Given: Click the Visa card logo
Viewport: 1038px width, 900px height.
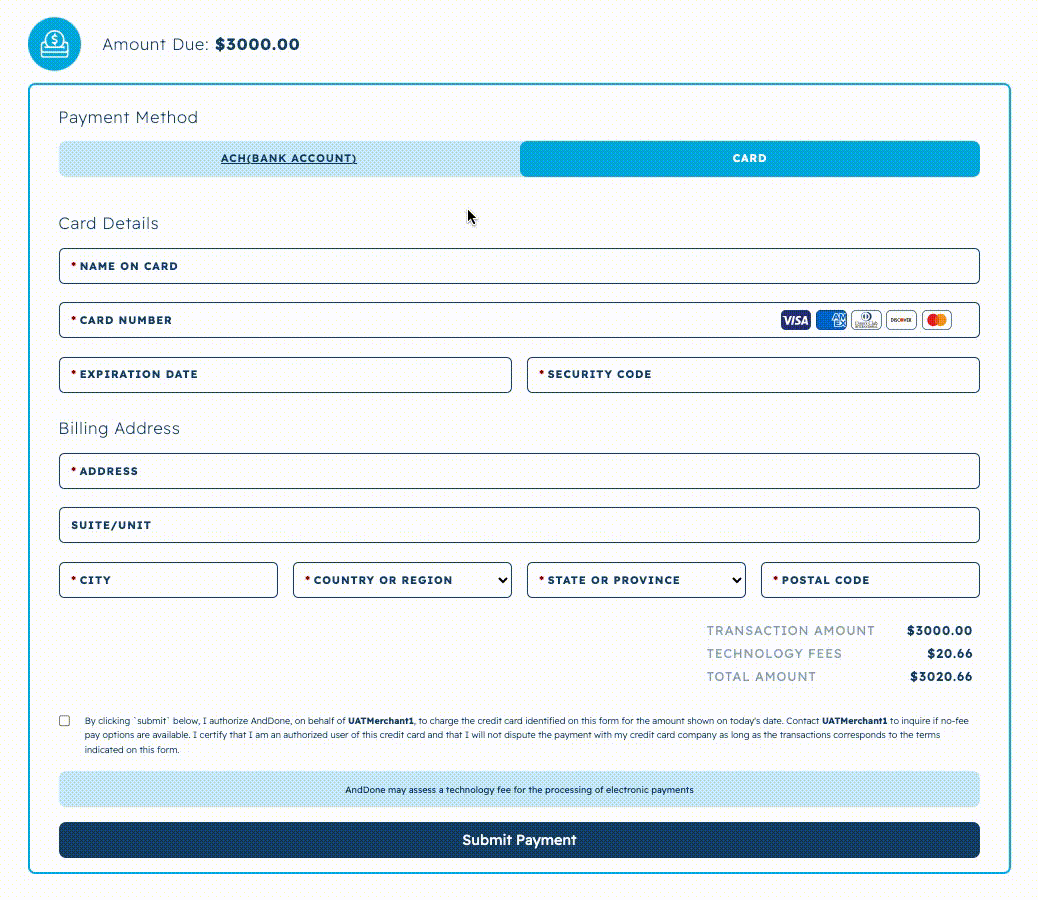Looking at the screenshot, I should pos(795,320).
